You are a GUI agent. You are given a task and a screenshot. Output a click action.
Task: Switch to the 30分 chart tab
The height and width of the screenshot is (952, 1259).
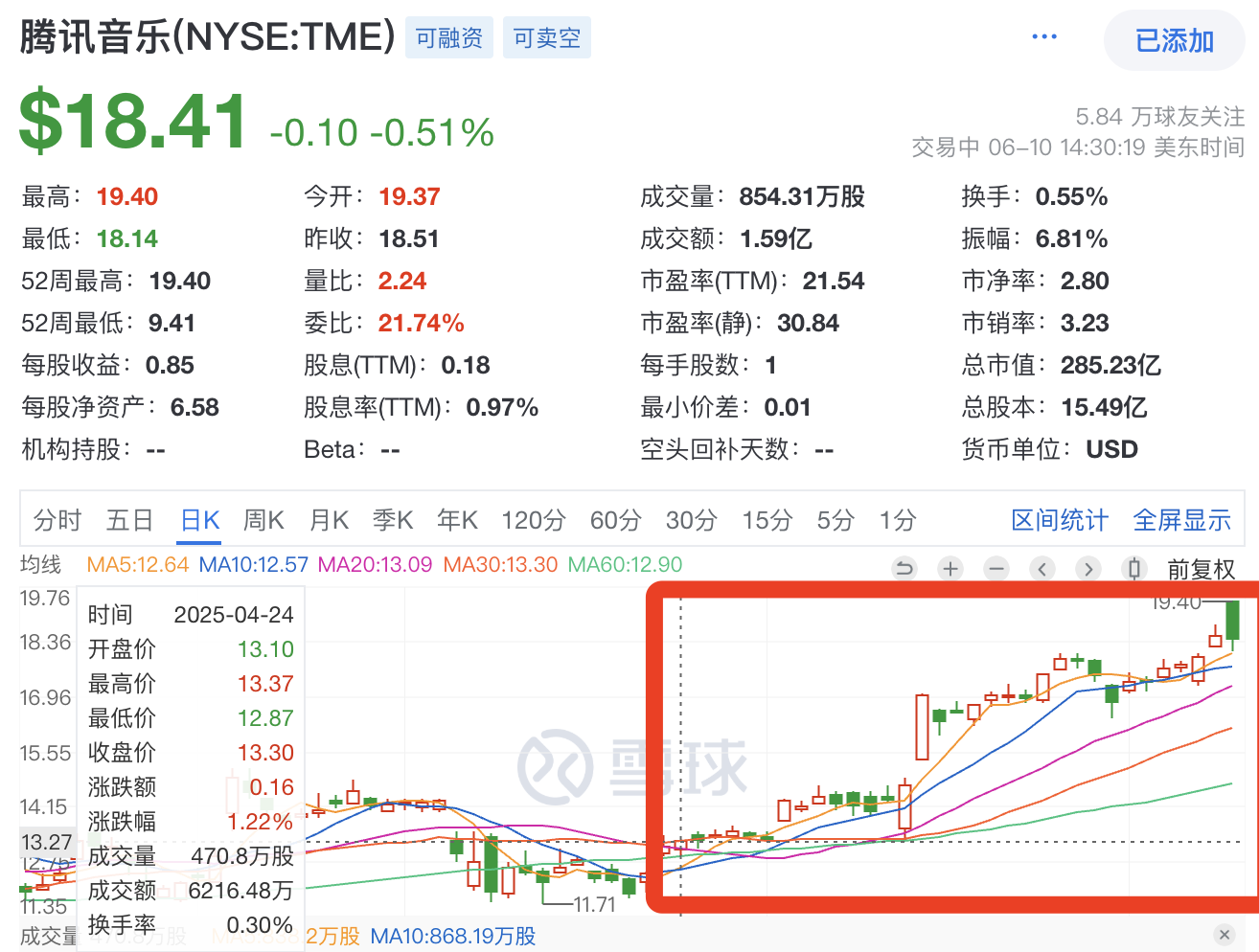coord(691,520)
